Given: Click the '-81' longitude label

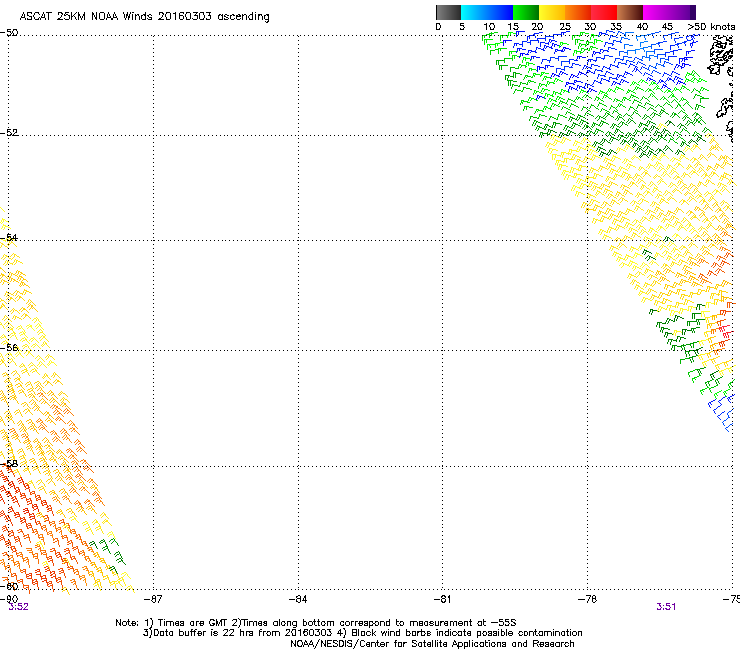Looking at the screenshot, I should pyautogui.click(x=442, y=599).
